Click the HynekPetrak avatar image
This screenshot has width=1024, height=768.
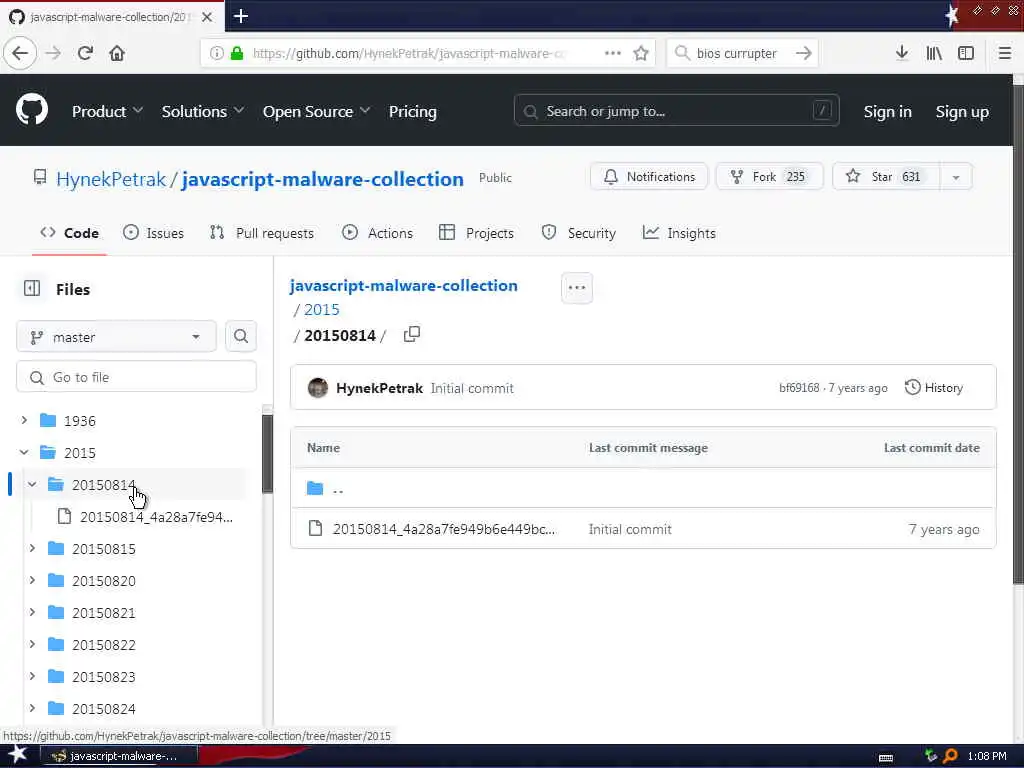click(x=318, y=388)
